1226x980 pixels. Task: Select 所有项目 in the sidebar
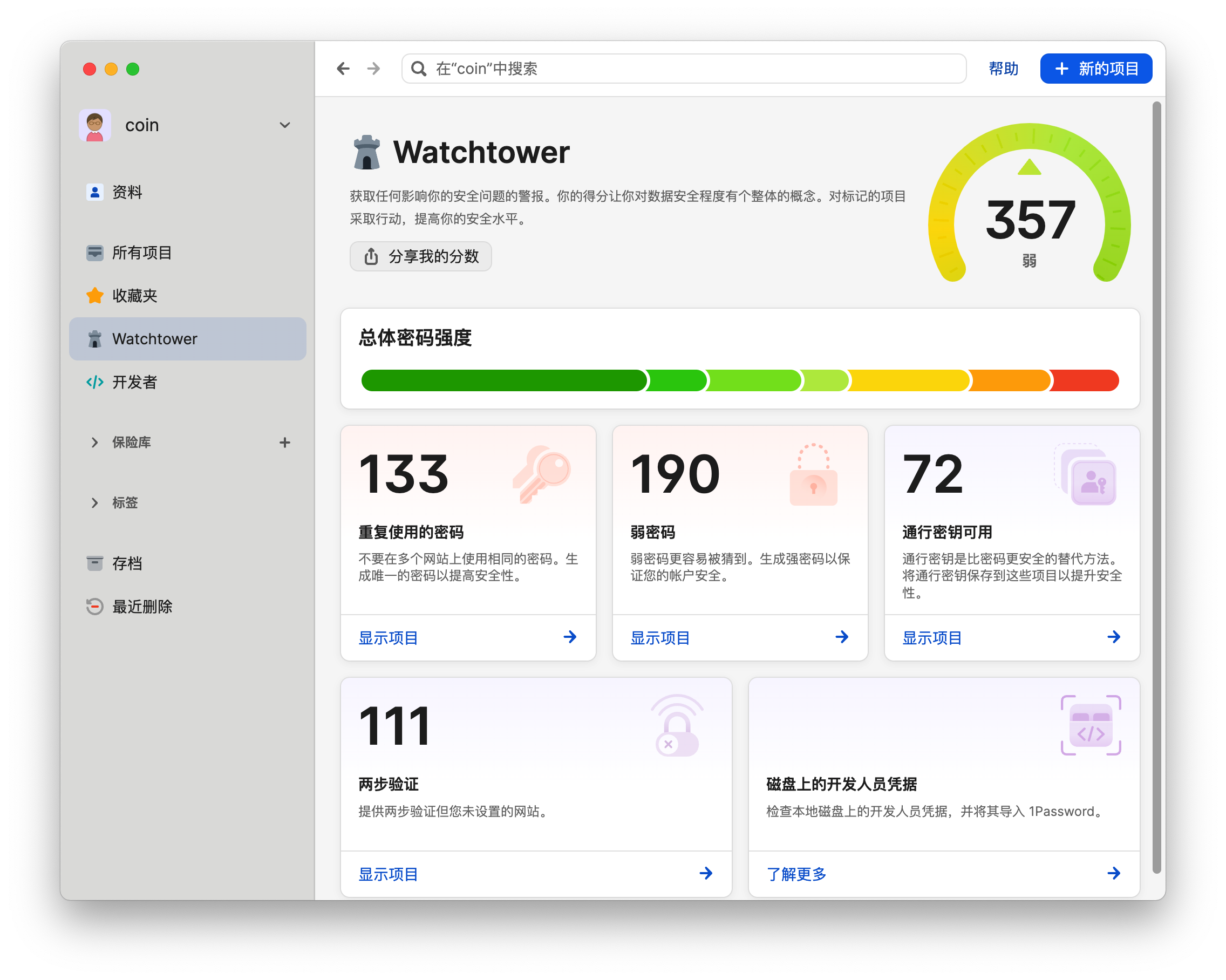(x=188, y=253)
